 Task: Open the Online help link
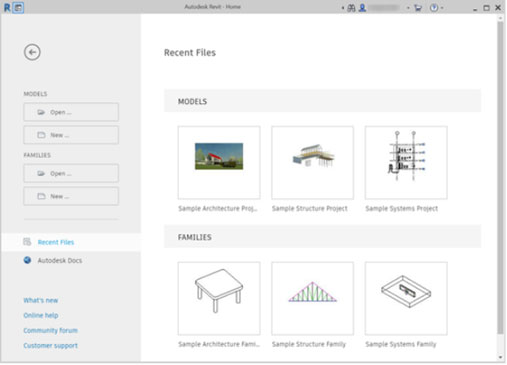point(41,315)
